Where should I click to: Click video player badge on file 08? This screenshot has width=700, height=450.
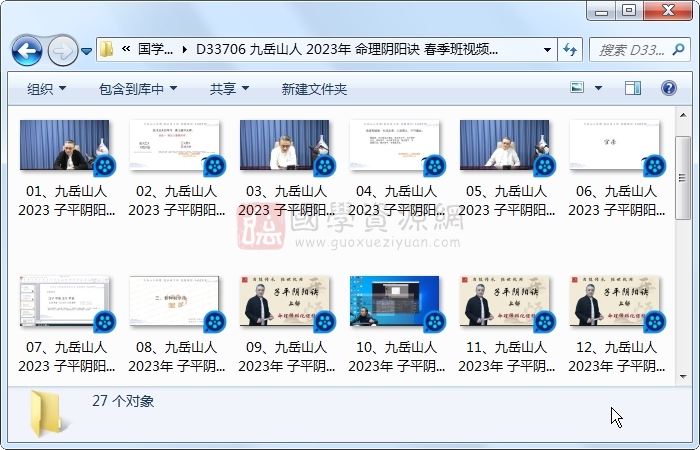pyautogui.click(x=215, y=322)
